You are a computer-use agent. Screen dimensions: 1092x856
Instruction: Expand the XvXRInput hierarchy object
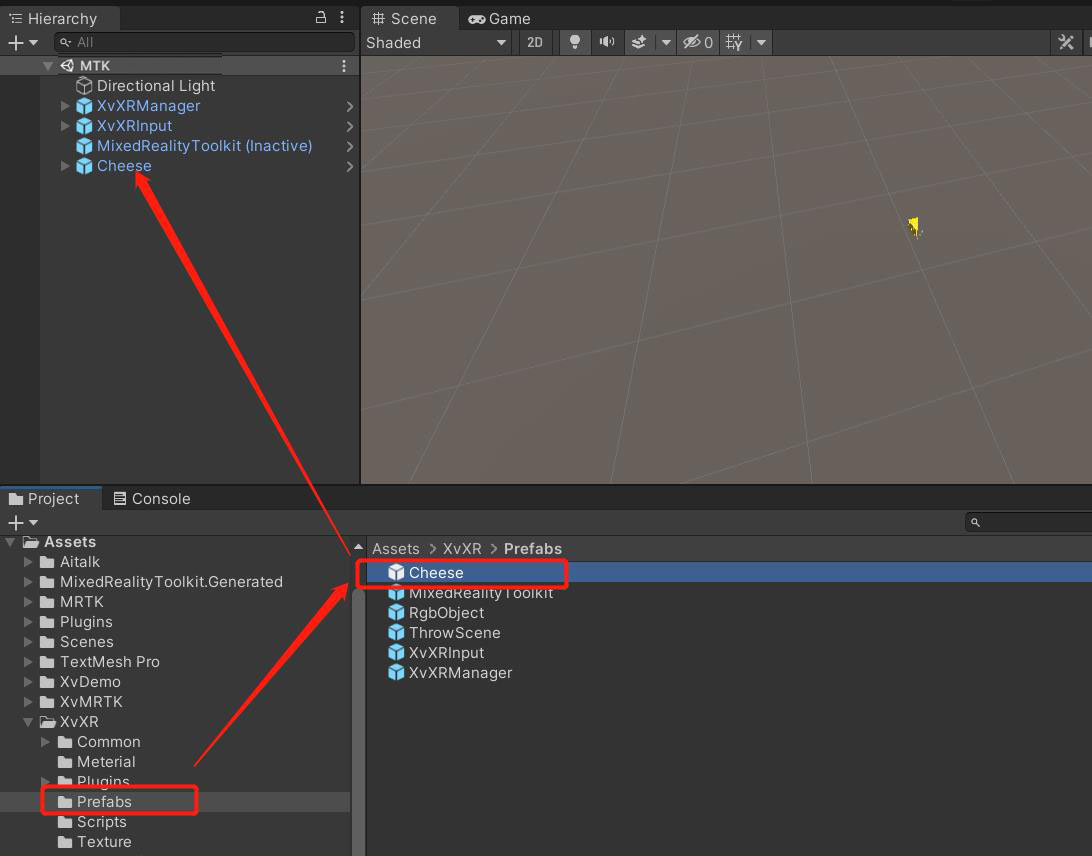(x=65, y=126)
